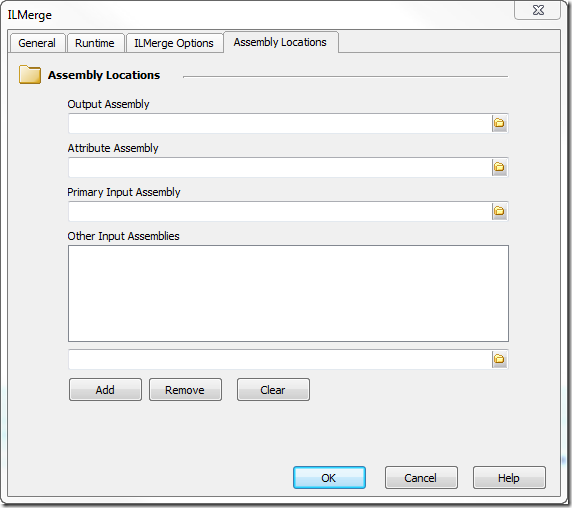Focus the Attribute Assembly input box
This screenshot has height=508, width=572.
(x=280, y=167)
